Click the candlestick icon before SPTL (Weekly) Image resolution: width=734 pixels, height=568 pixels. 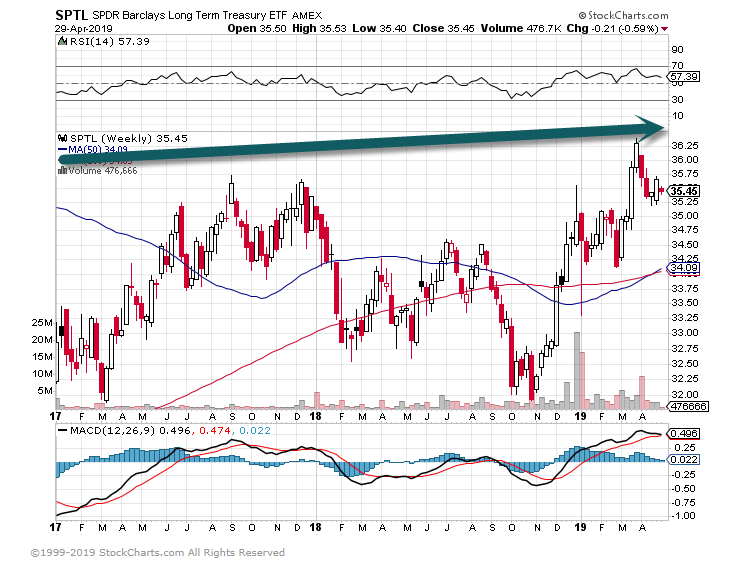click(63, 138)
